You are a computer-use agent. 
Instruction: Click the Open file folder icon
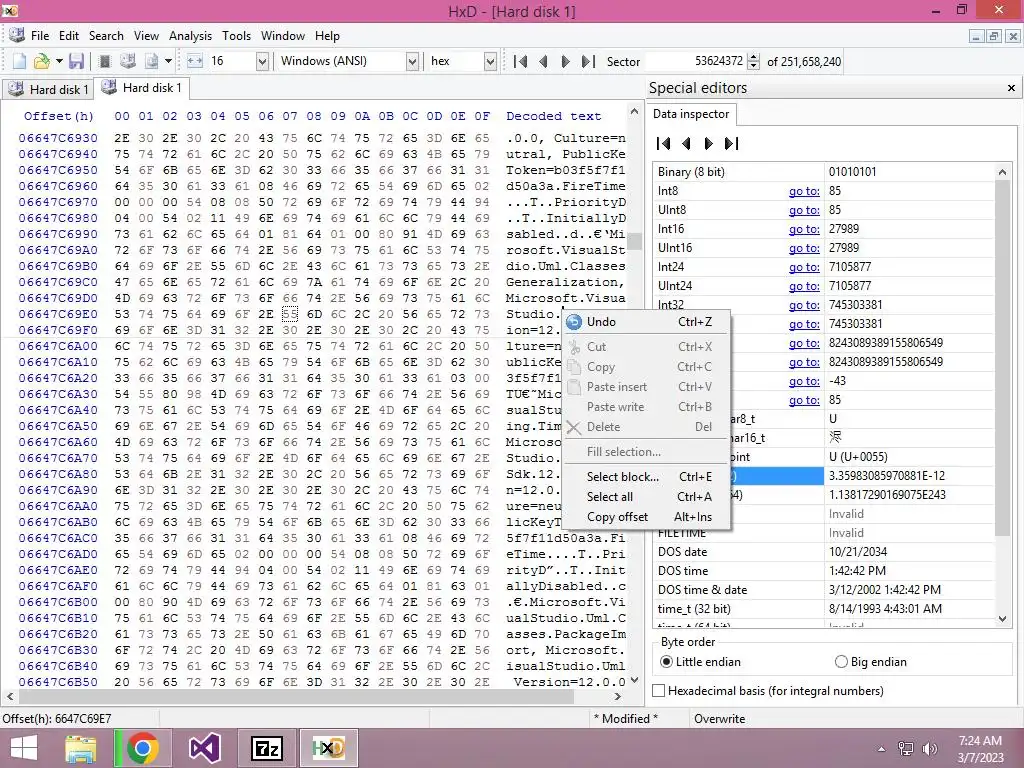41,61
